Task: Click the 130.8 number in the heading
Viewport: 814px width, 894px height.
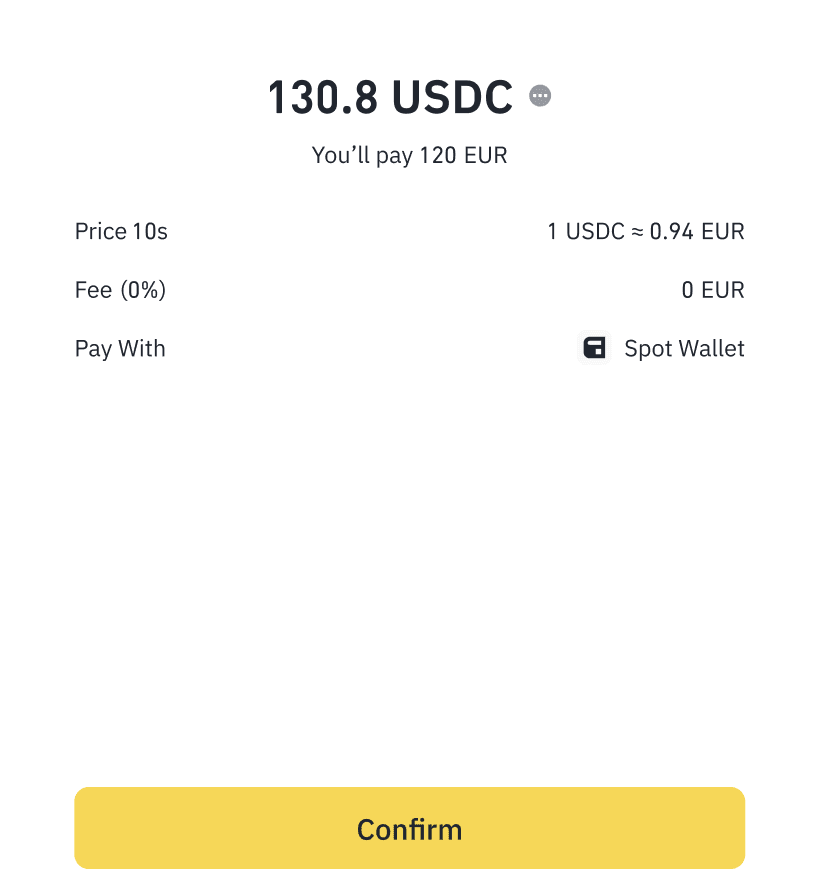Action: pos(323,97)
